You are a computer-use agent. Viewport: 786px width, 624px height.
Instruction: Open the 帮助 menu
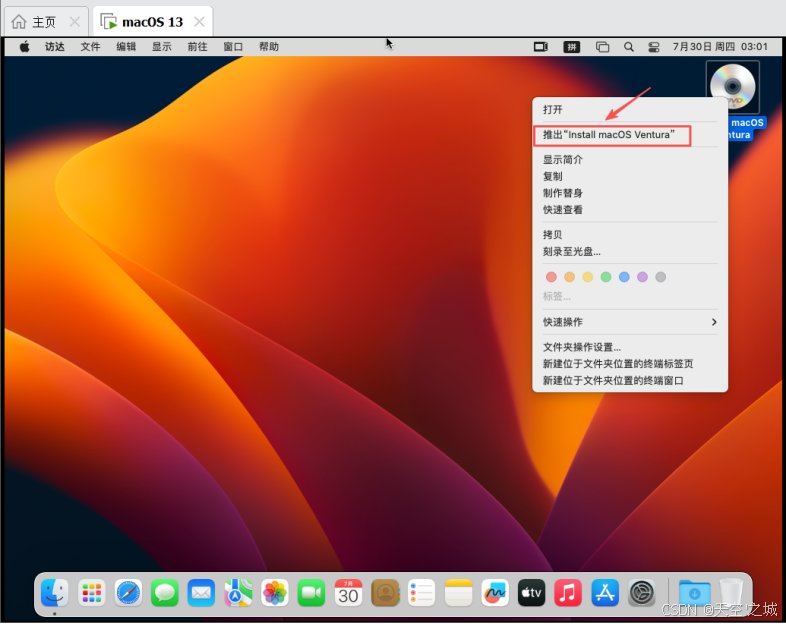(269, 47)
